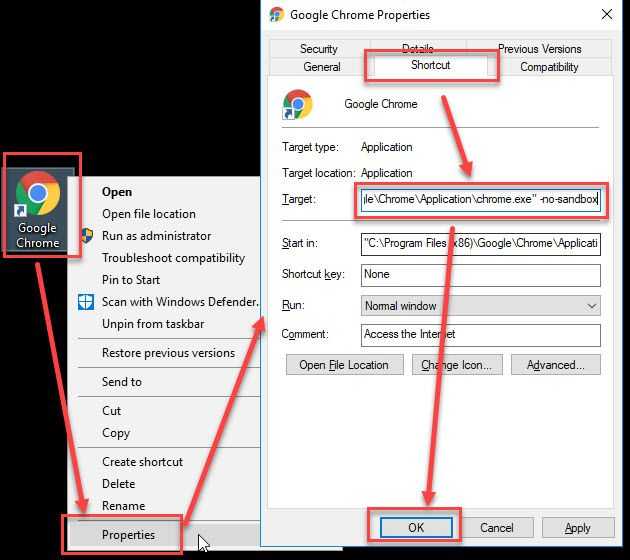The image size is (630, 560).
Task: Click the Chrome icon in Properties title bar
Action: (x=276, y=15)
